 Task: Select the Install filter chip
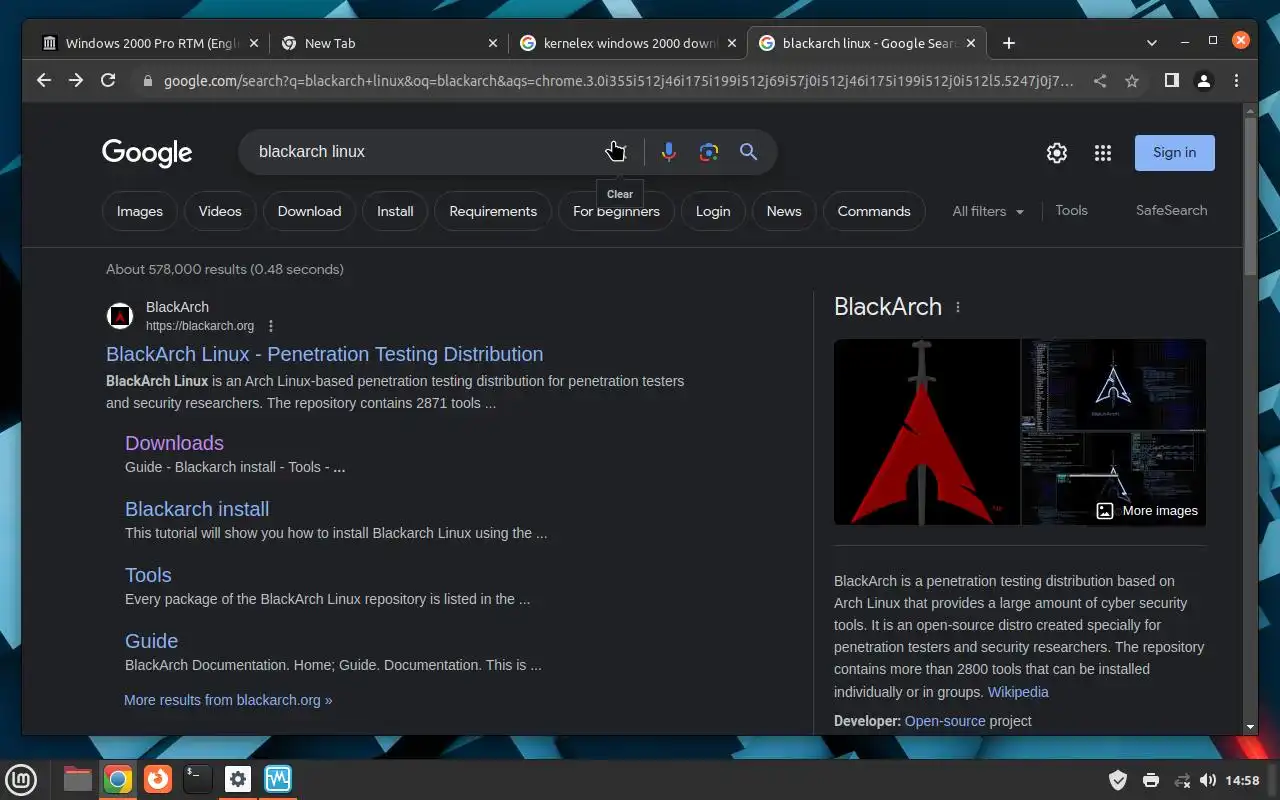coord(395,211)
